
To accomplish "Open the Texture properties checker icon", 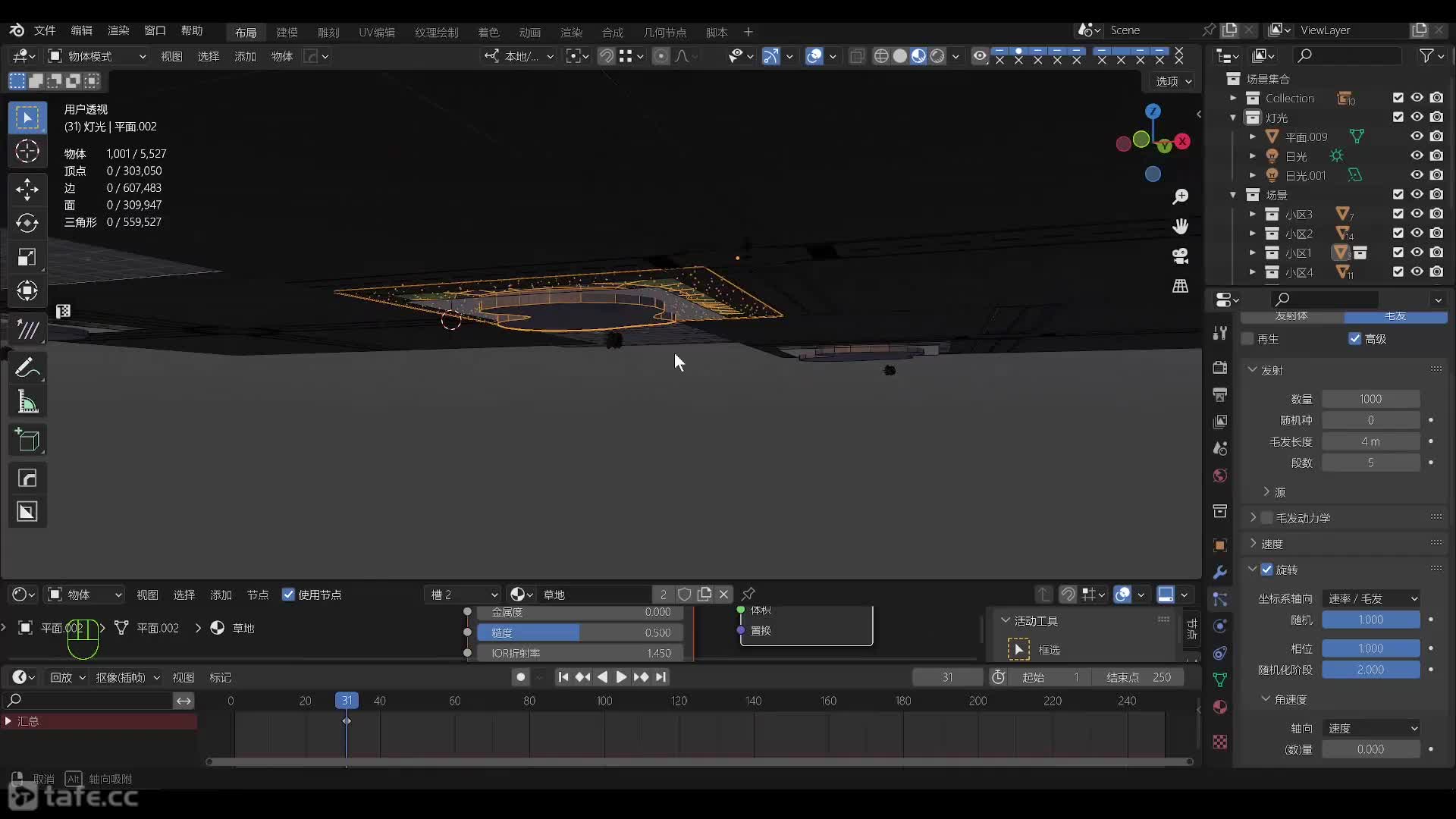I will 1219,742.
